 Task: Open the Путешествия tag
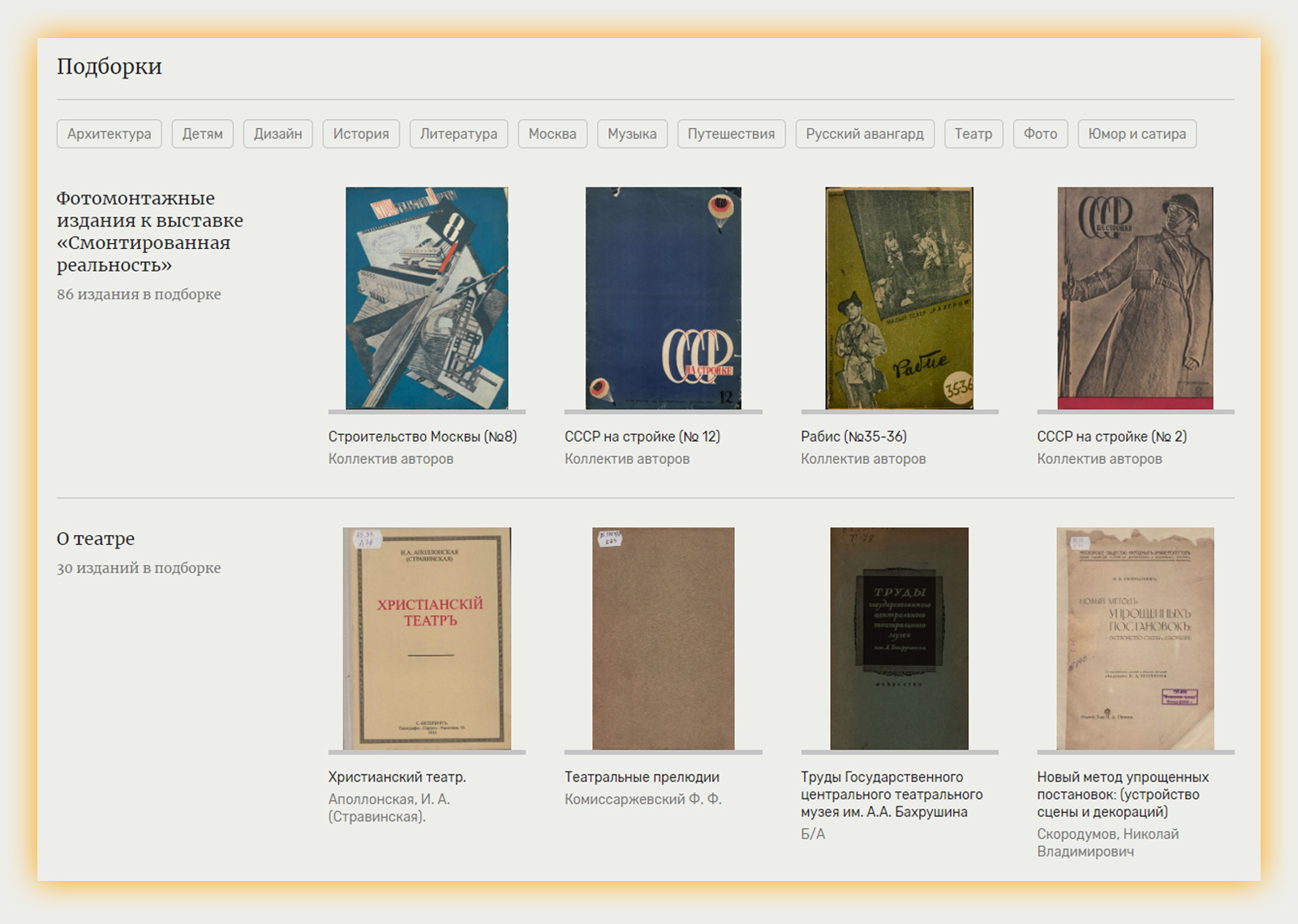pyautogui.click(x=731, y=134)
